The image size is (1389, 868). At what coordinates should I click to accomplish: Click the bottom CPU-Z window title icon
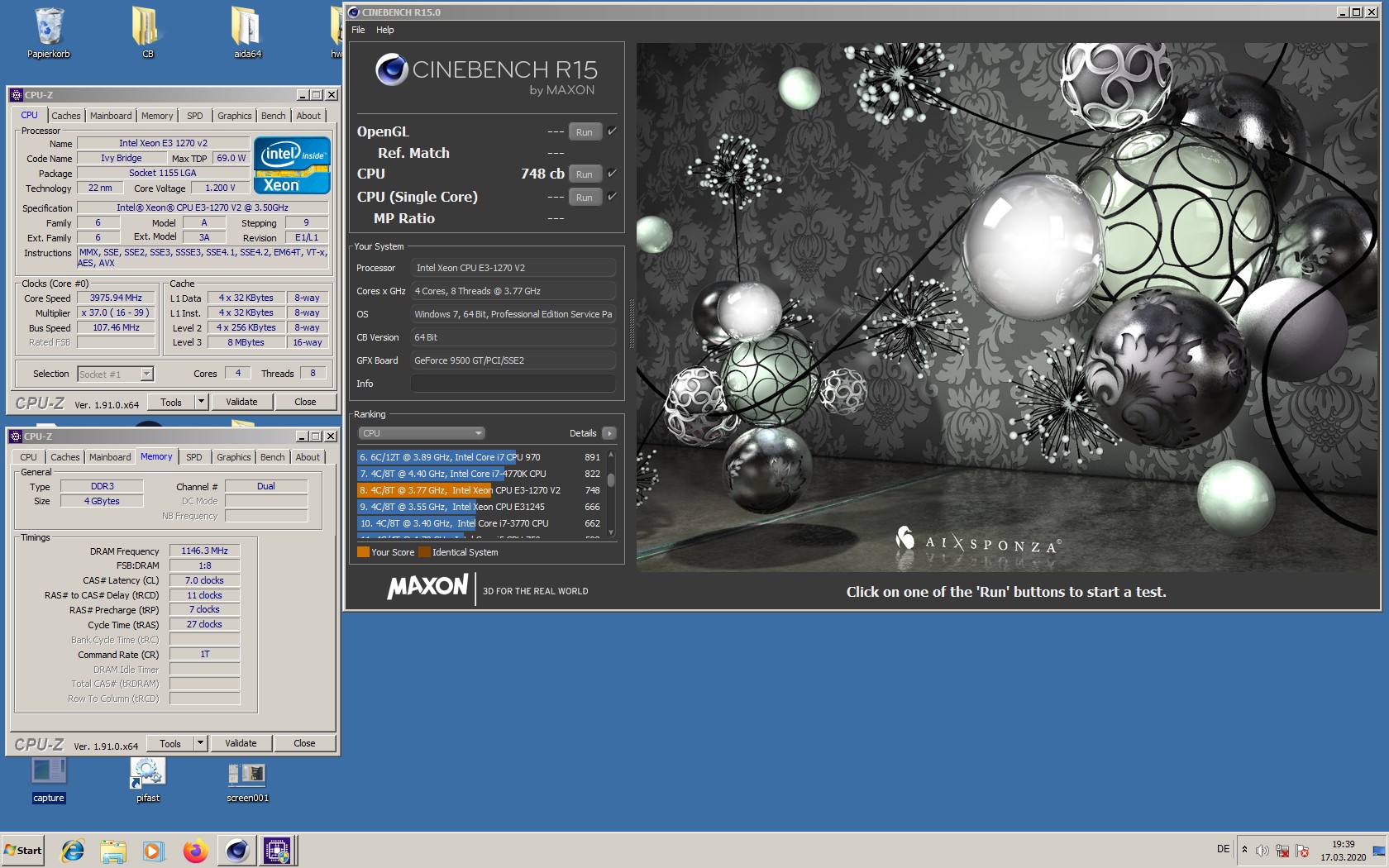click(16, 436)
